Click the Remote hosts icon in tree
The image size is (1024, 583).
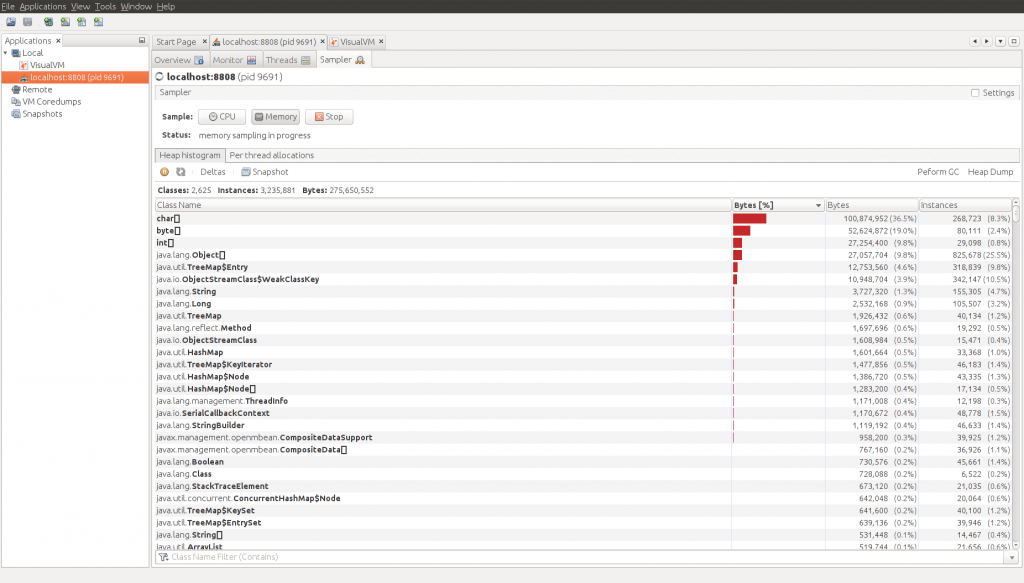click(16, 89)
